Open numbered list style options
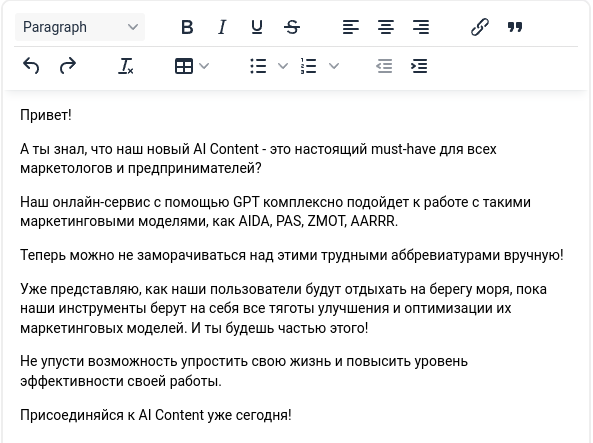 pos(334,66)
